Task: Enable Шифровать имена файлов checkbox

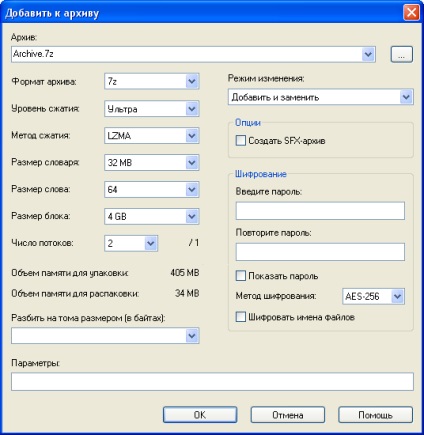Action: (241, 316)
